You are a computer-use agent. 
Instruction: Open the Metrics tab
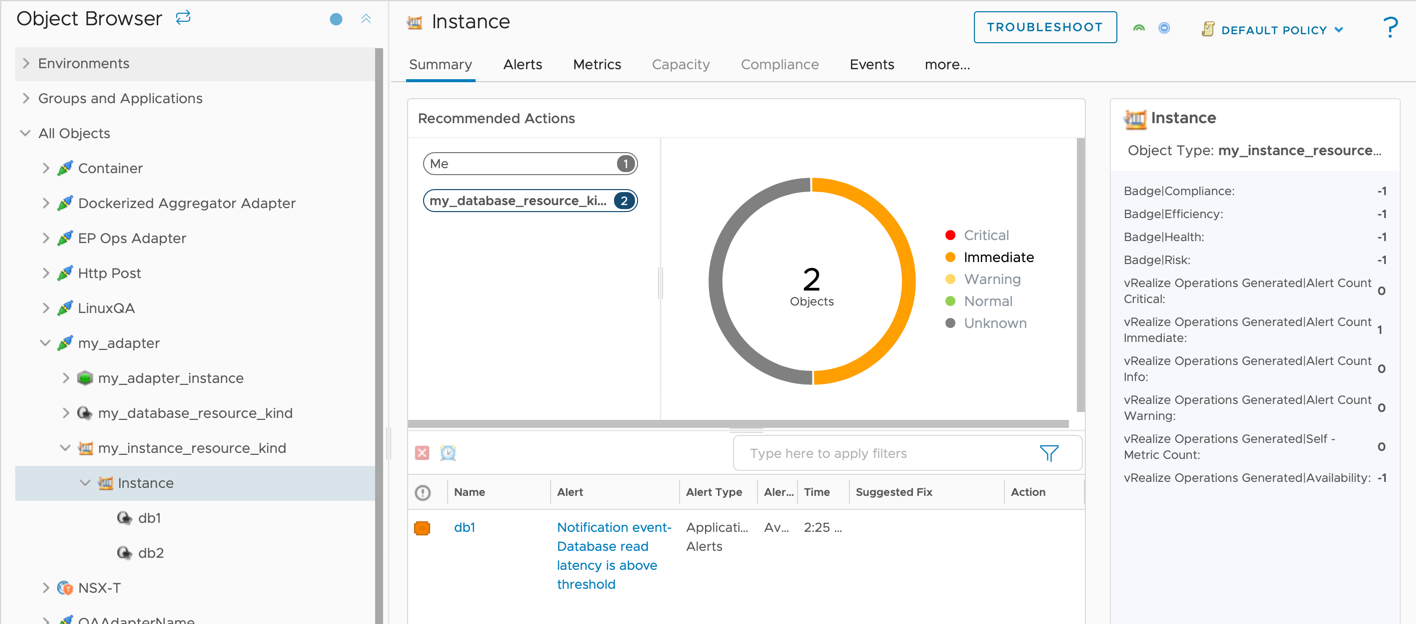tap(597, 64)
